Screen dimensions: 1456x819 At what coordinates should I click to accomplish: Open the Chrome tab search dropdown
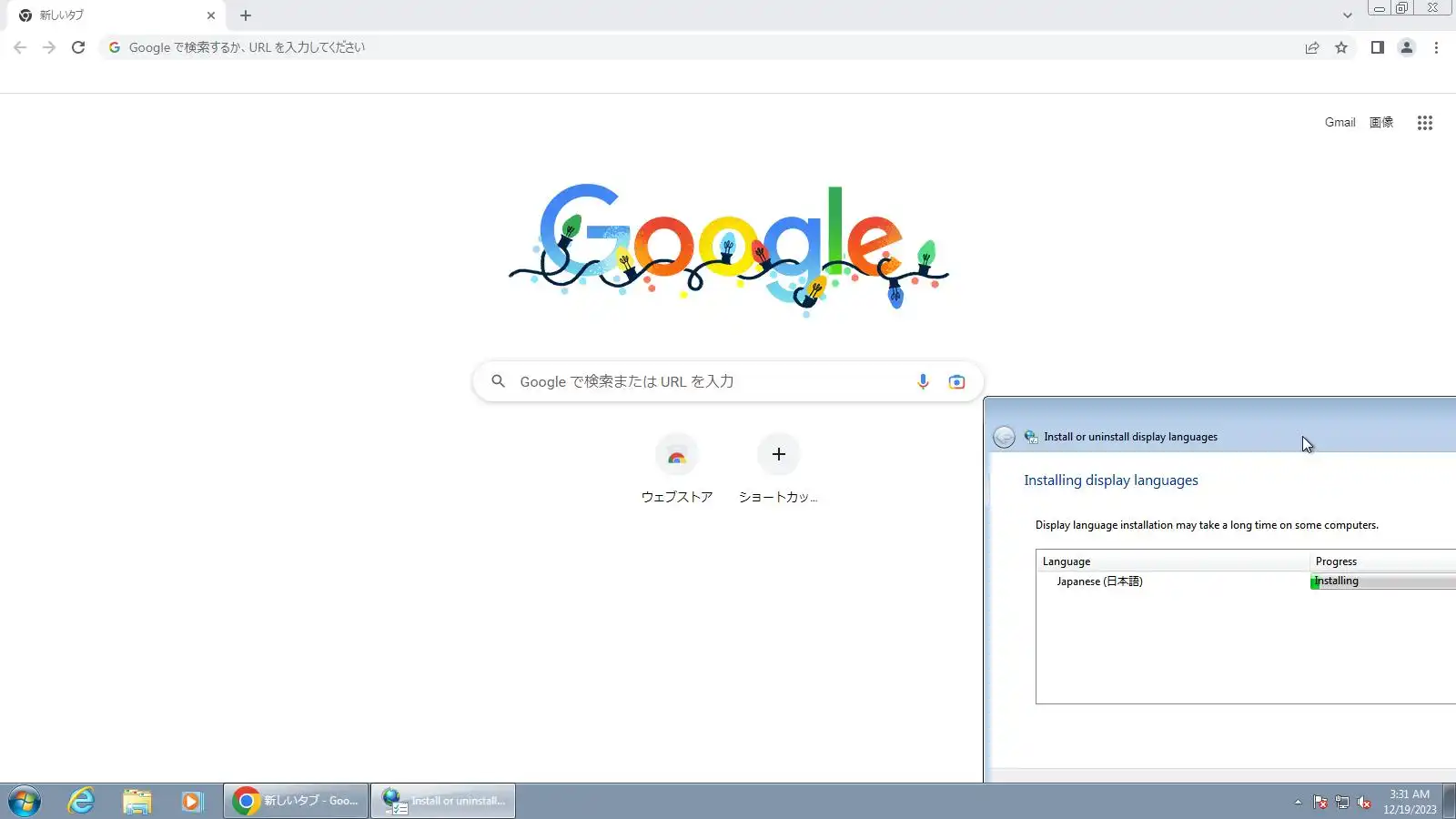pyautogui.click(x=1348, y=15)
